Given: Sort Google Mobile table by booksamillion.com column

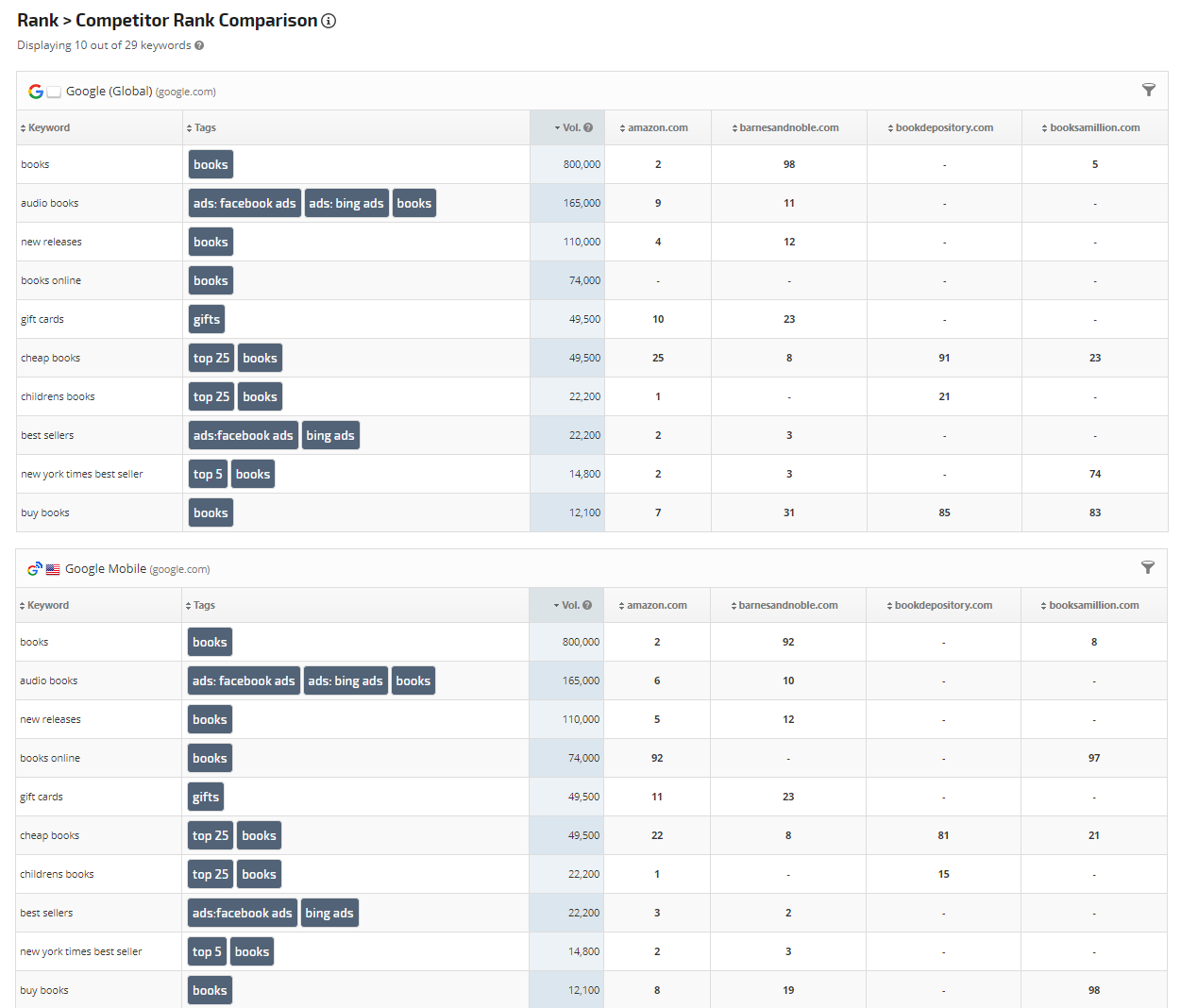Looking at the screenshot, I should [1093, 606].
